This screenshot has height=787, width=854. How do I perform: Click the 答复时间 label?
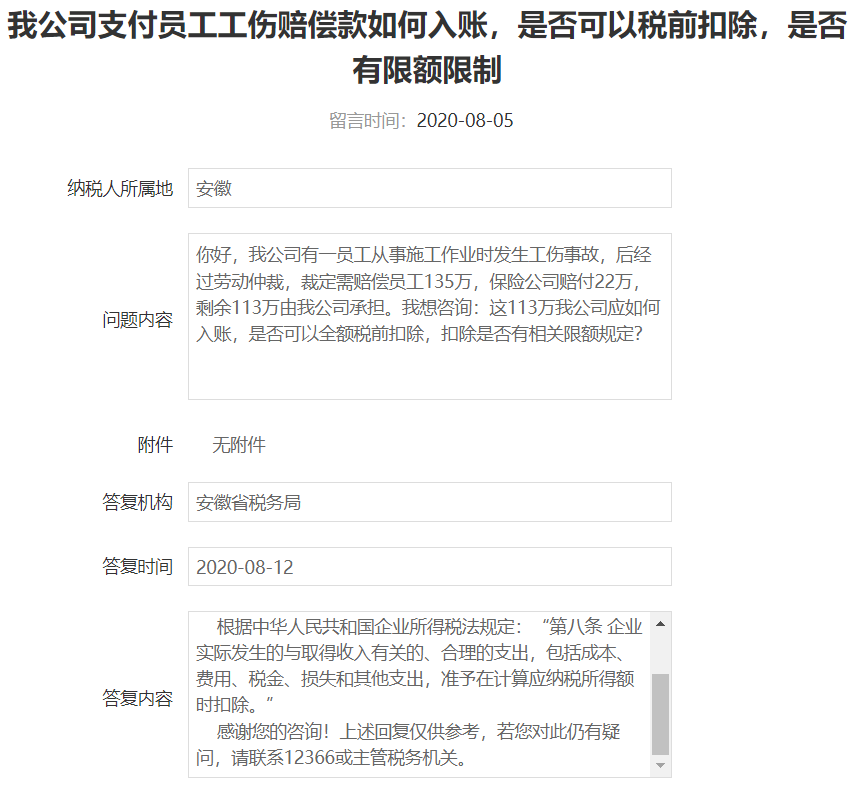click(137, 567)
